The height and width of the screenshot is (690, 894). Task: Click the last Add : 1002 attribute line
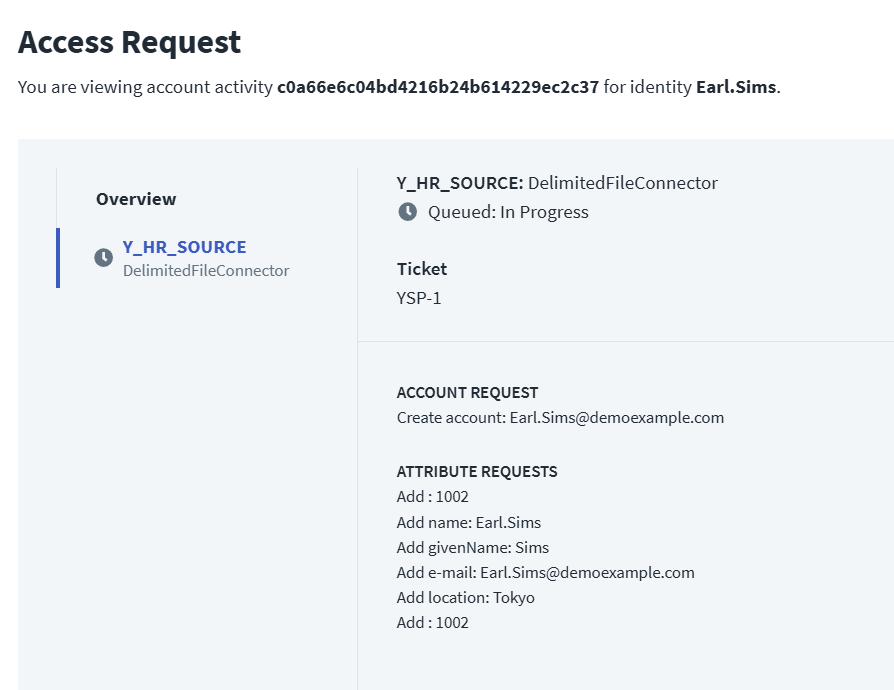click(x=432, y=622)
